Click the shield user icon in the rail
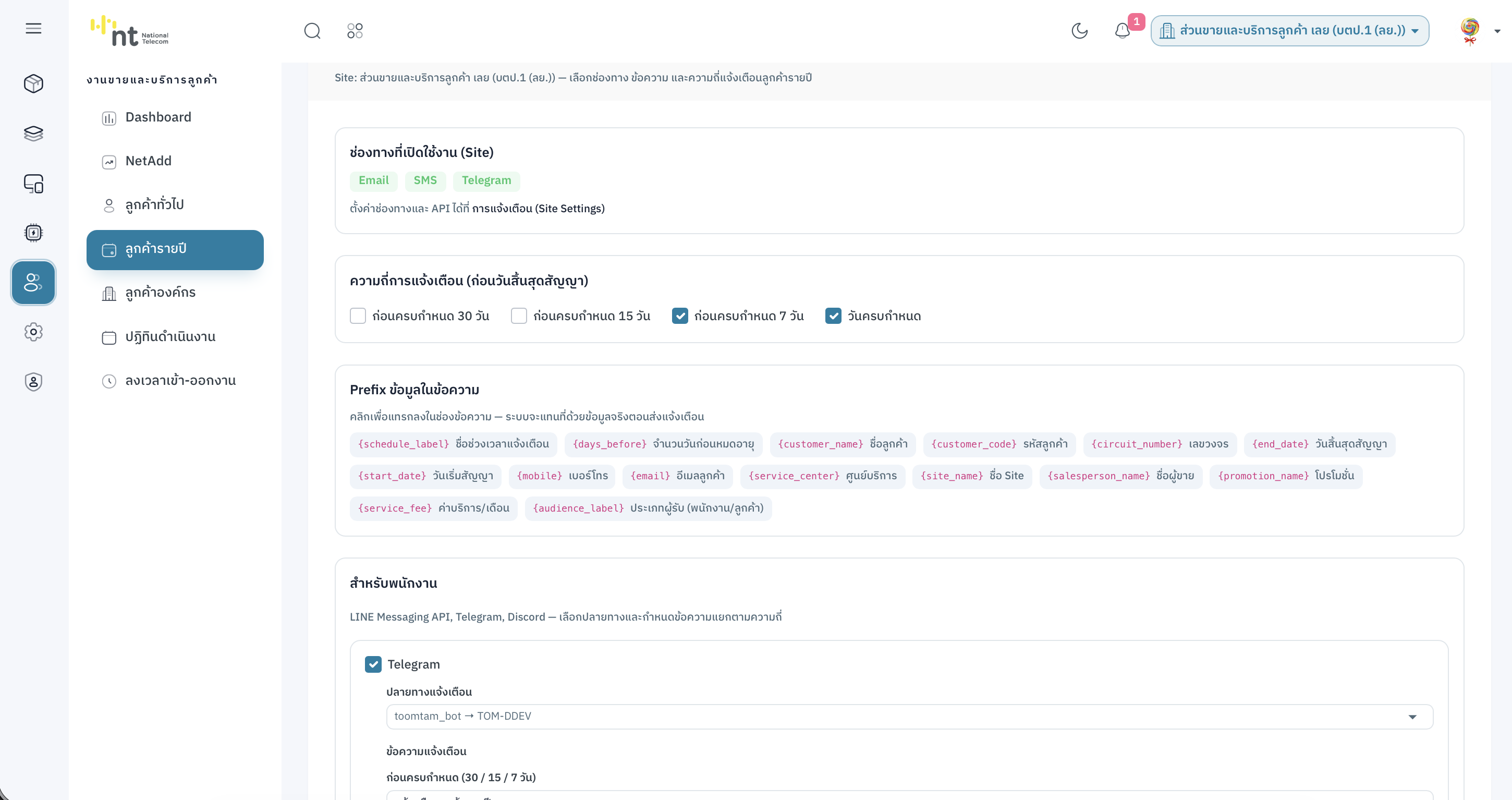This screenshot has height=800, width=1512. tap(33, 382)
